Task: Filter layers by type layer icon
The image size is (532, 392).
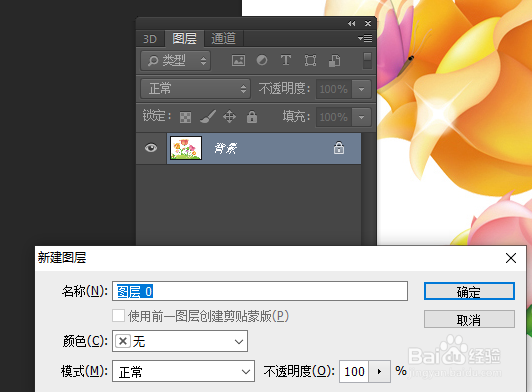Action: pos(286,60)
